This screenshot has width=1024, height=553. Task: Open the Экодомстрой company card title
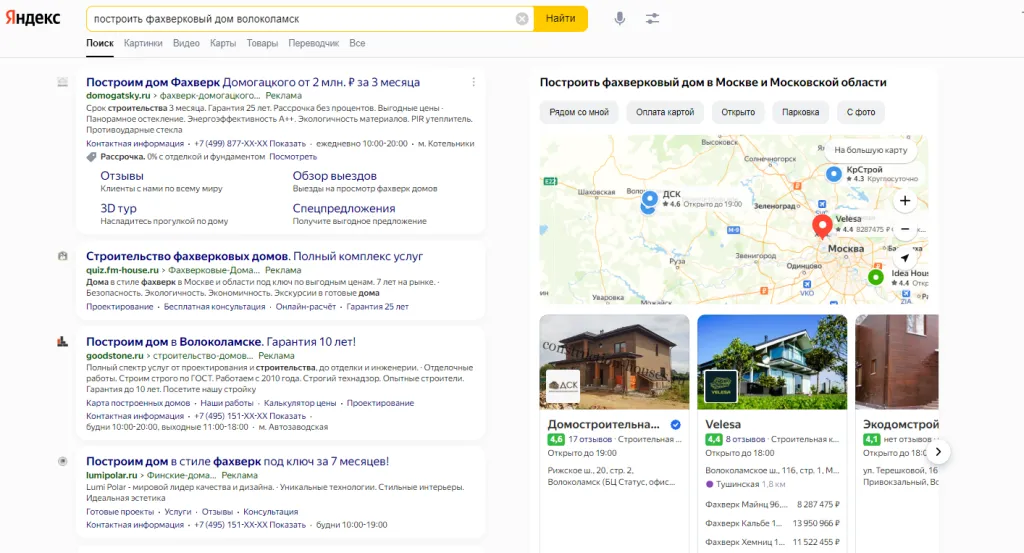tap(901, 424)
